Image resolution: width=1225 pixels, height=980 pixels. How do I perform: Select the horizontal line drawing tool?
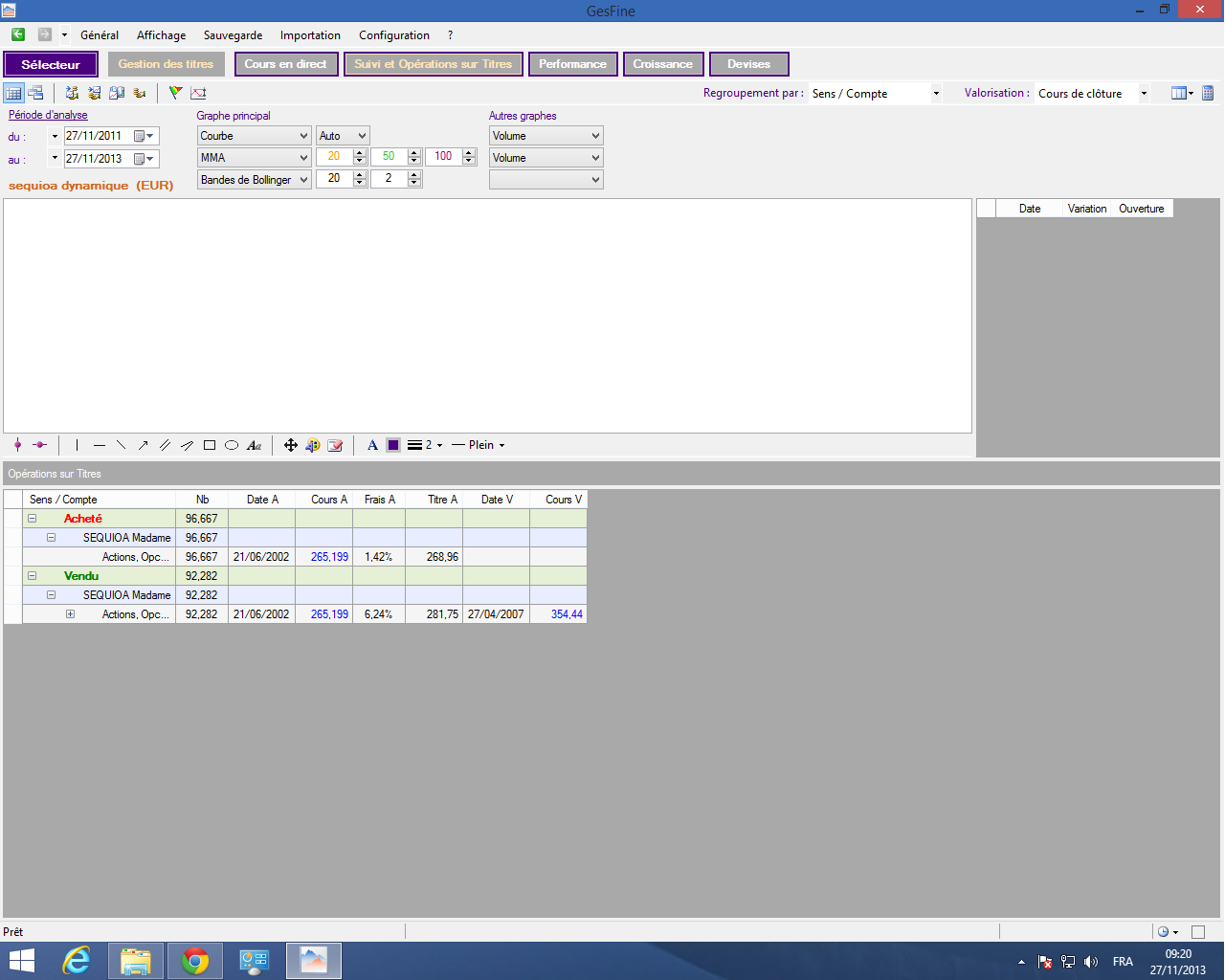click(100, 445)
